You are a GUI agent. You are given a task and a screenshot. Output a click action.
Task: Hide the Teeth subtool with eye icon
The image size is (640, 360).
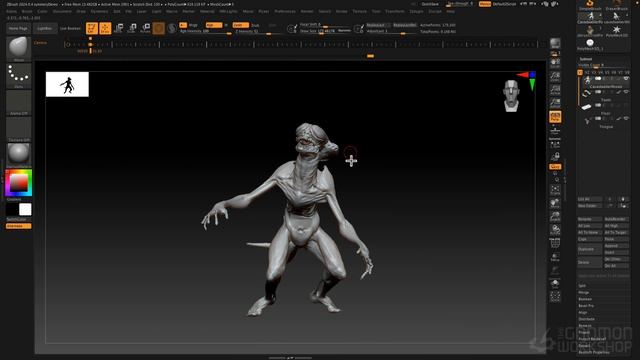(x=626, y=92)
